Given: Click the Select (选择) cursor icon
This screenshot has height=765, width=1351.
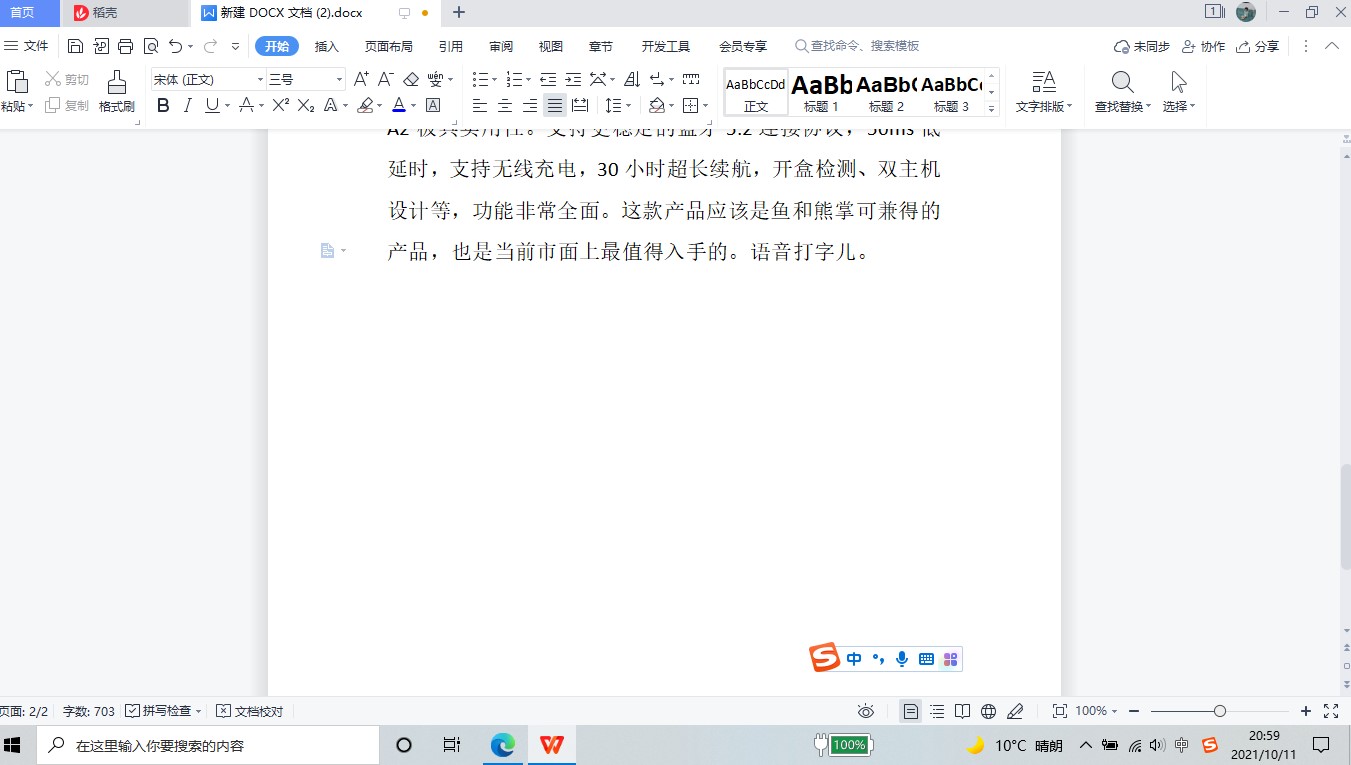Looking at the screenshot, I should [x=1179, y=82].
